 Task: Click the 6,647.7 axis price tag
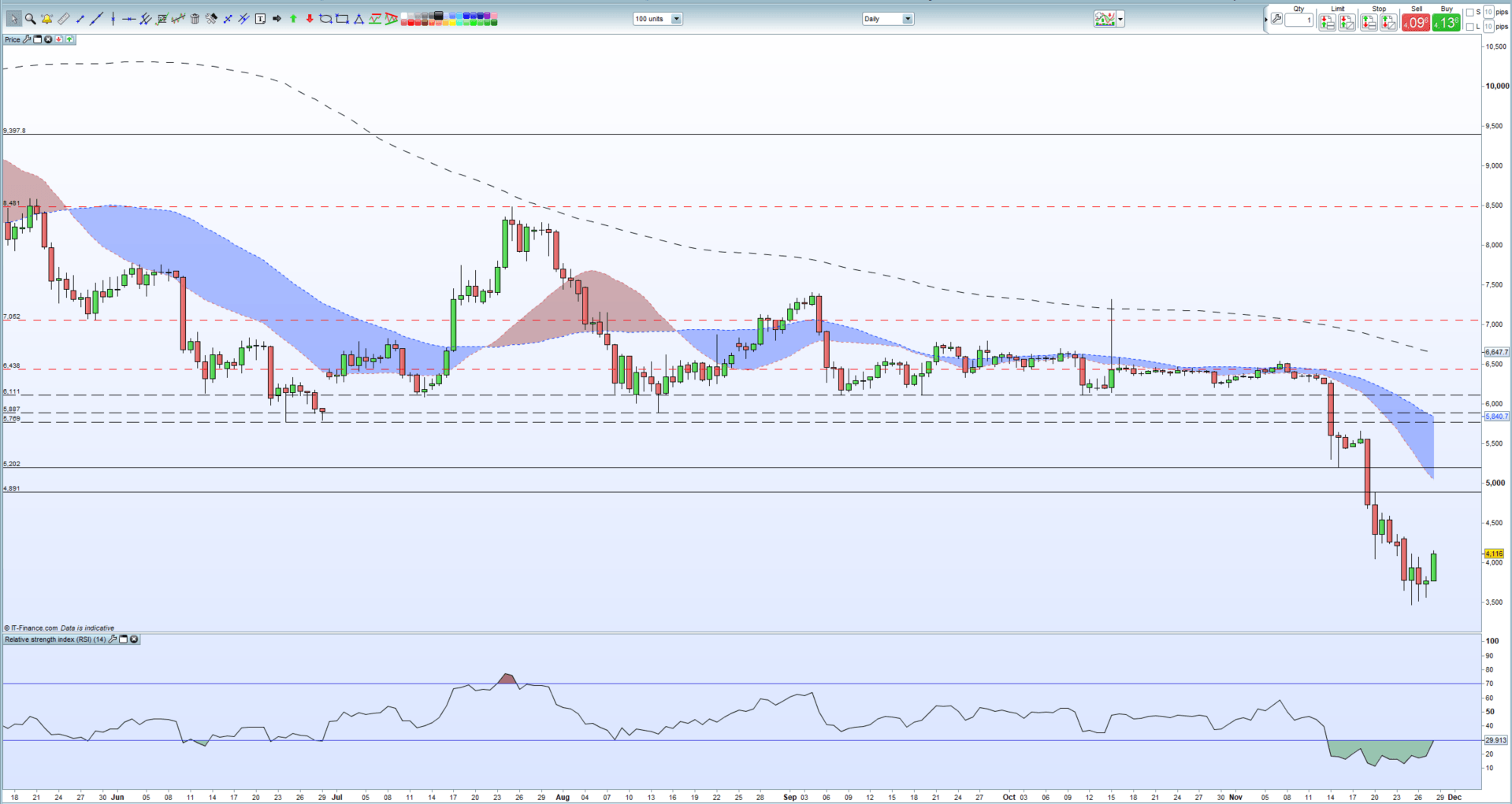click(1497, 352)
